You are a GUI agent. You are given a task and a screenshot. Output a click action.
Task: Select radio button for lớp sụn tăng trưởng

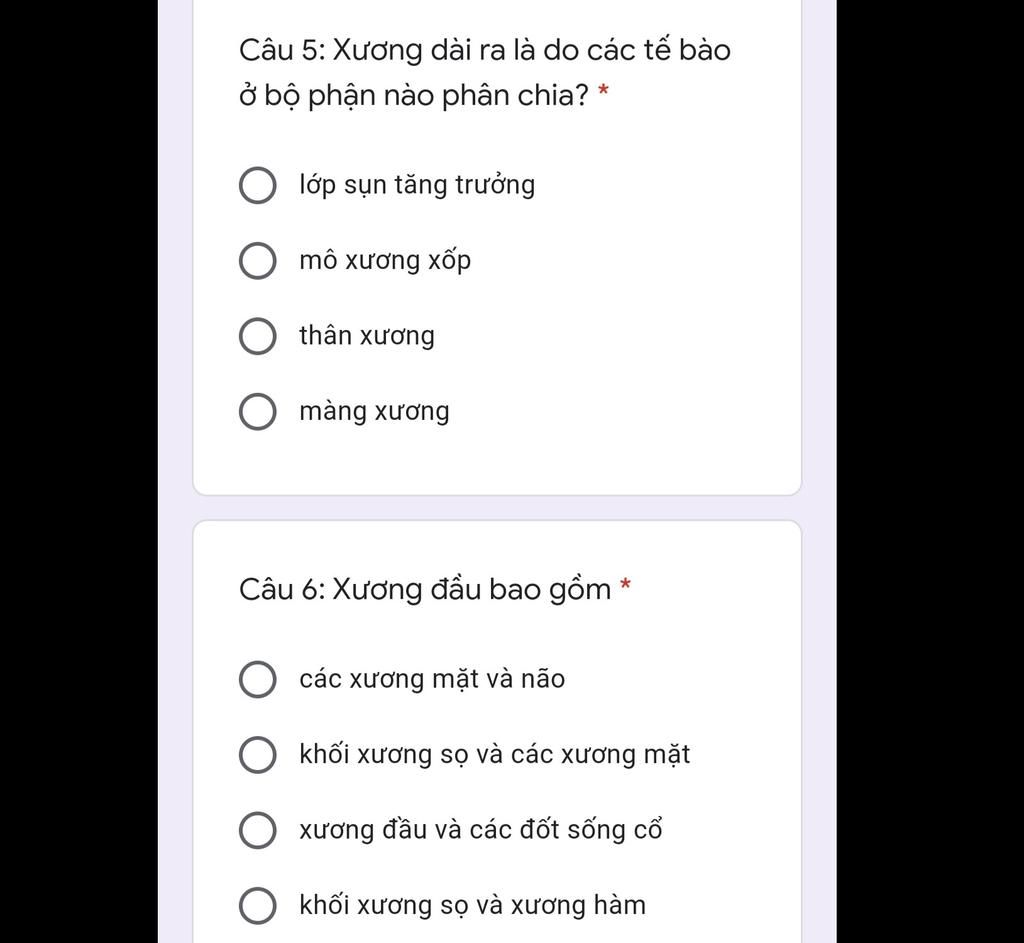click(x=257, y=185)
